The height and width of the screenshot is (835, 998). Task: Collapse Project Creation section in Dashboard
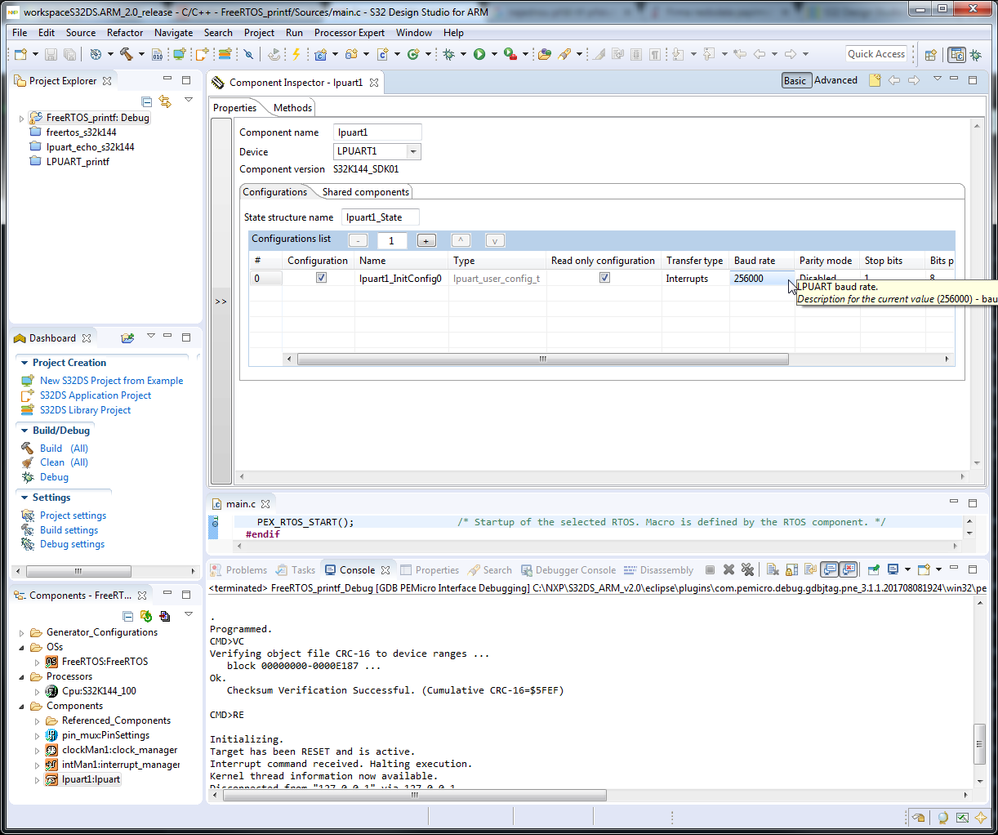(24, 363)
